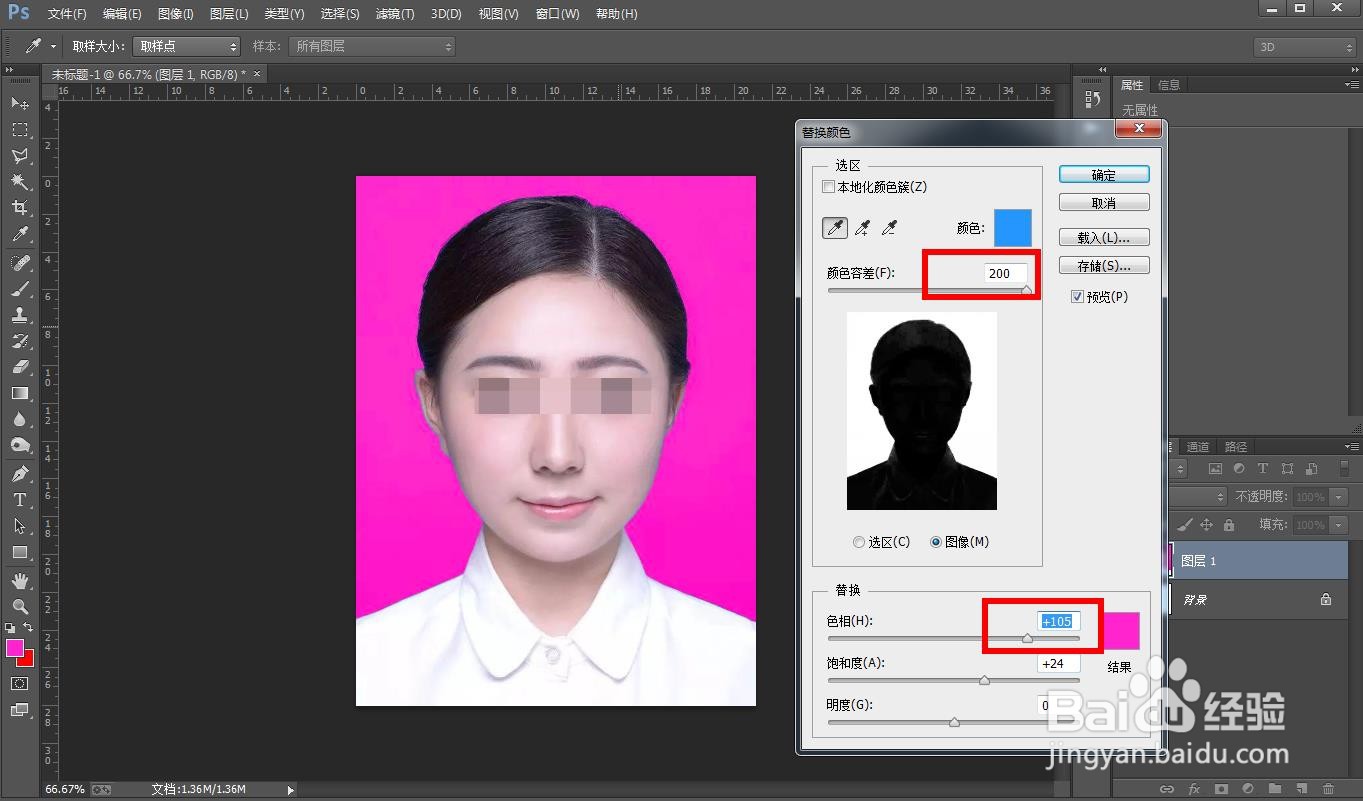Image resolution: width=1363 pixels, height=801 pixels.
Task: Select the Magic Wand tool
Action: click(19, 182)
